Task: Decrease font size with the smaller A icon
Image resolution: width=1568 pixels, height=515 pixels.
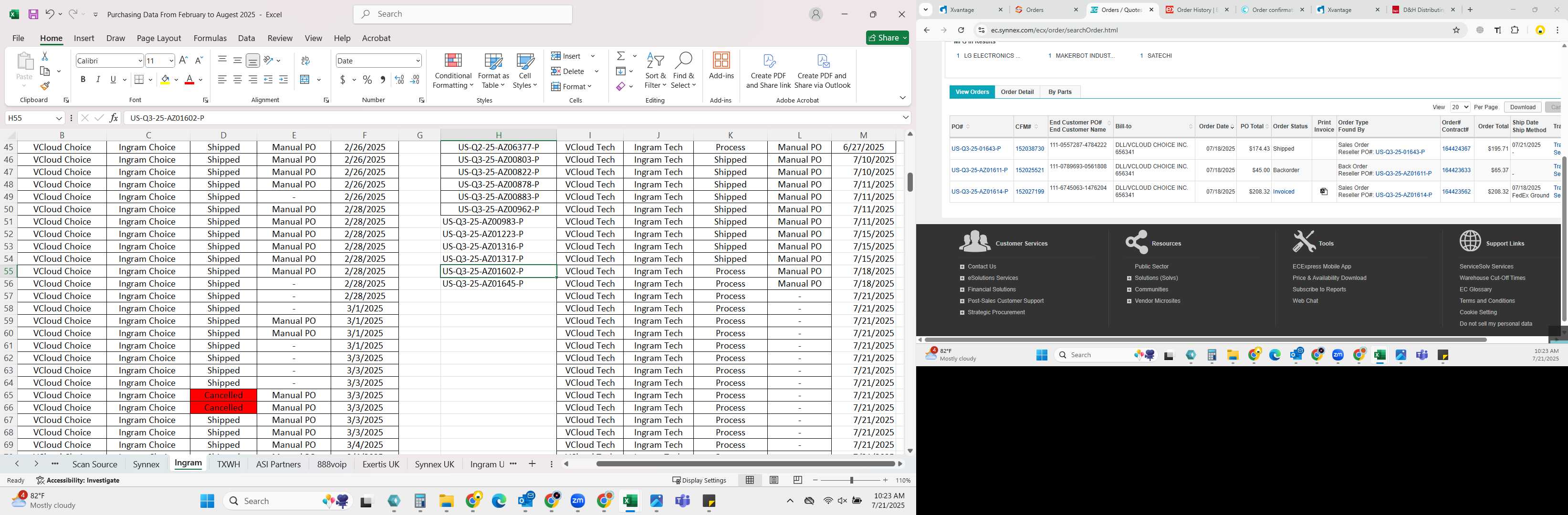Action: pos(199,60)
